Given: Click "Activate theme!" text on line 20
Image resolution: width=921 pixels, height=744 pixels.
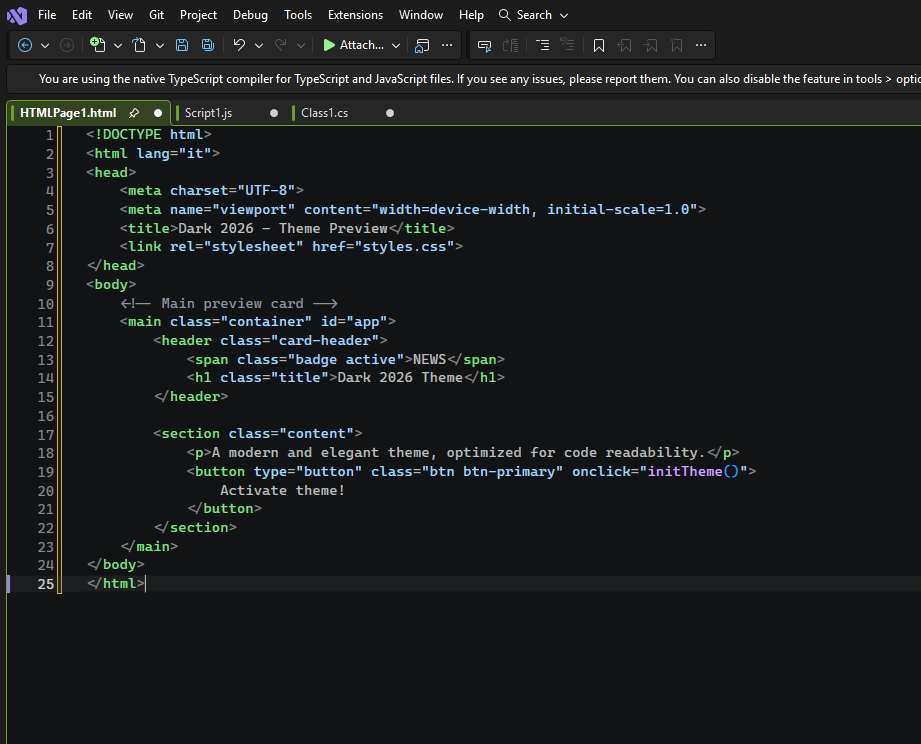Looking at the screenshot, I should pos(283,490).
